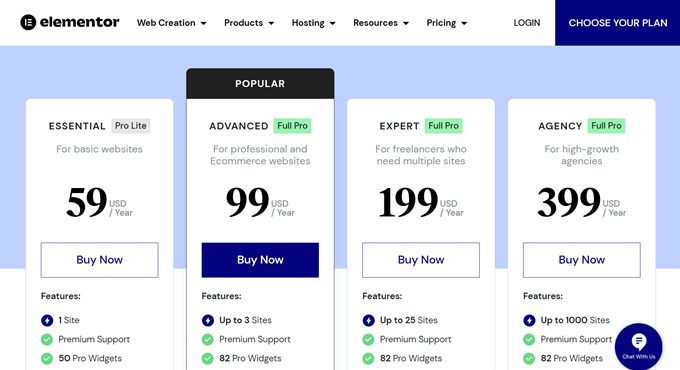Click the 59 price figure

point(86,203)
